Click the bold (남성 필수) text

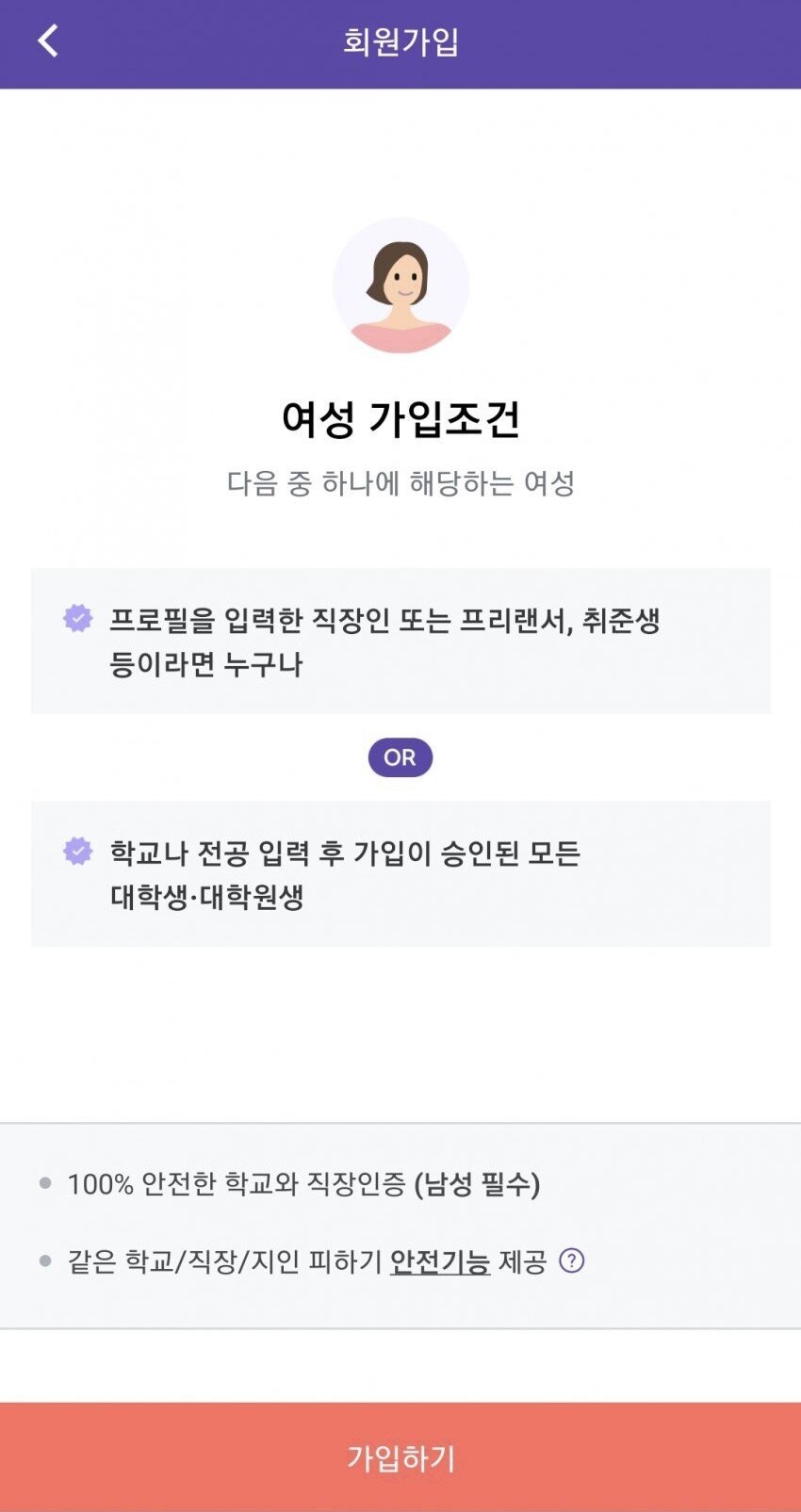[x=477, y=1184]
